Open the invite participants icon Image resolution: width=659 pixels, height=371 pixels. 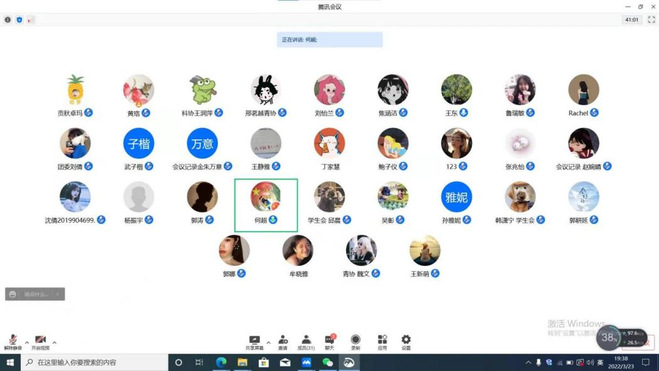click(x=283, y=342)
